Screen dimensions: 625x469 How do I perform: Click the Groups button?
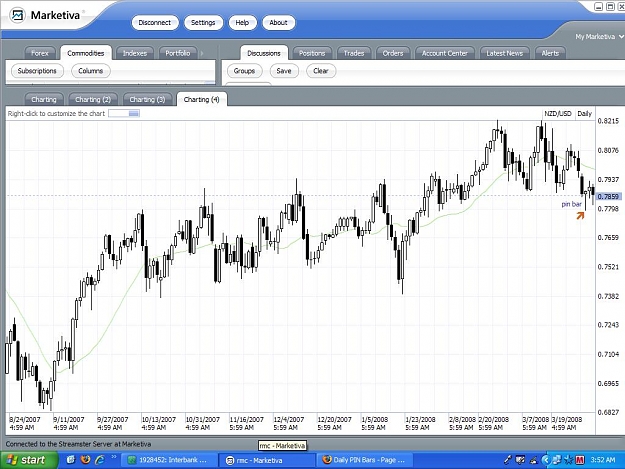point(244,71)
